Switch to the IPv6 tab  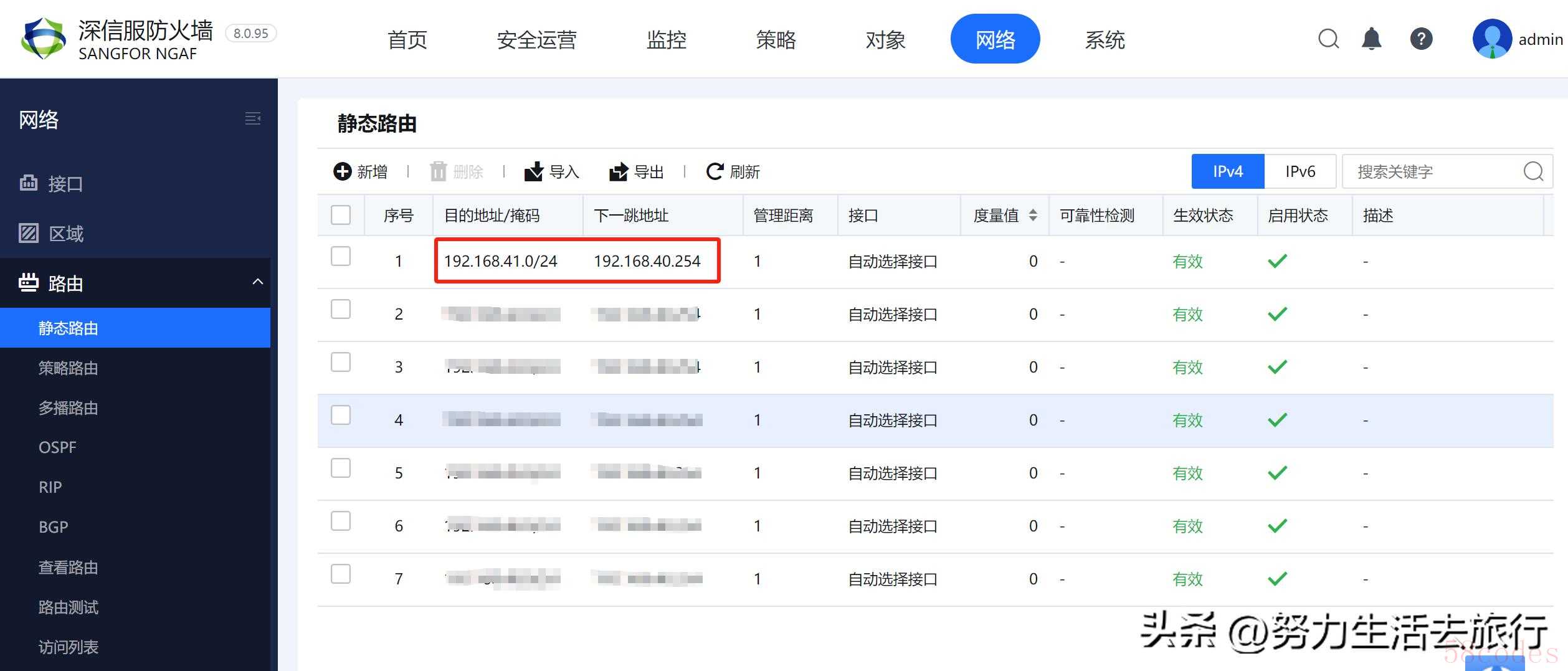(x=1300, y=171)
